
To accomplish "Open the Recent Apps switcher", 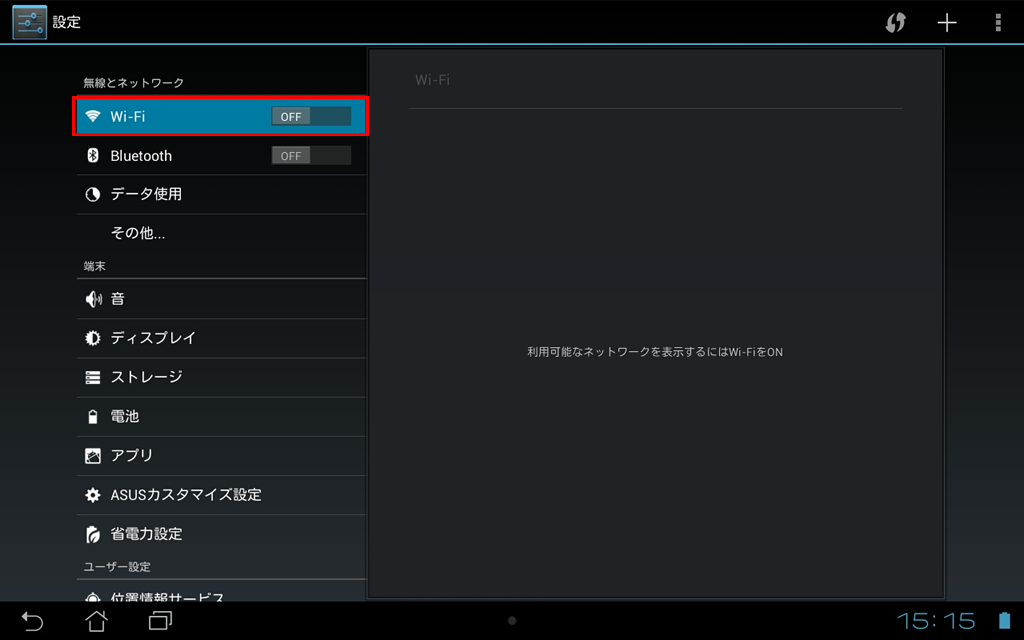I will [x=160, y=621].
